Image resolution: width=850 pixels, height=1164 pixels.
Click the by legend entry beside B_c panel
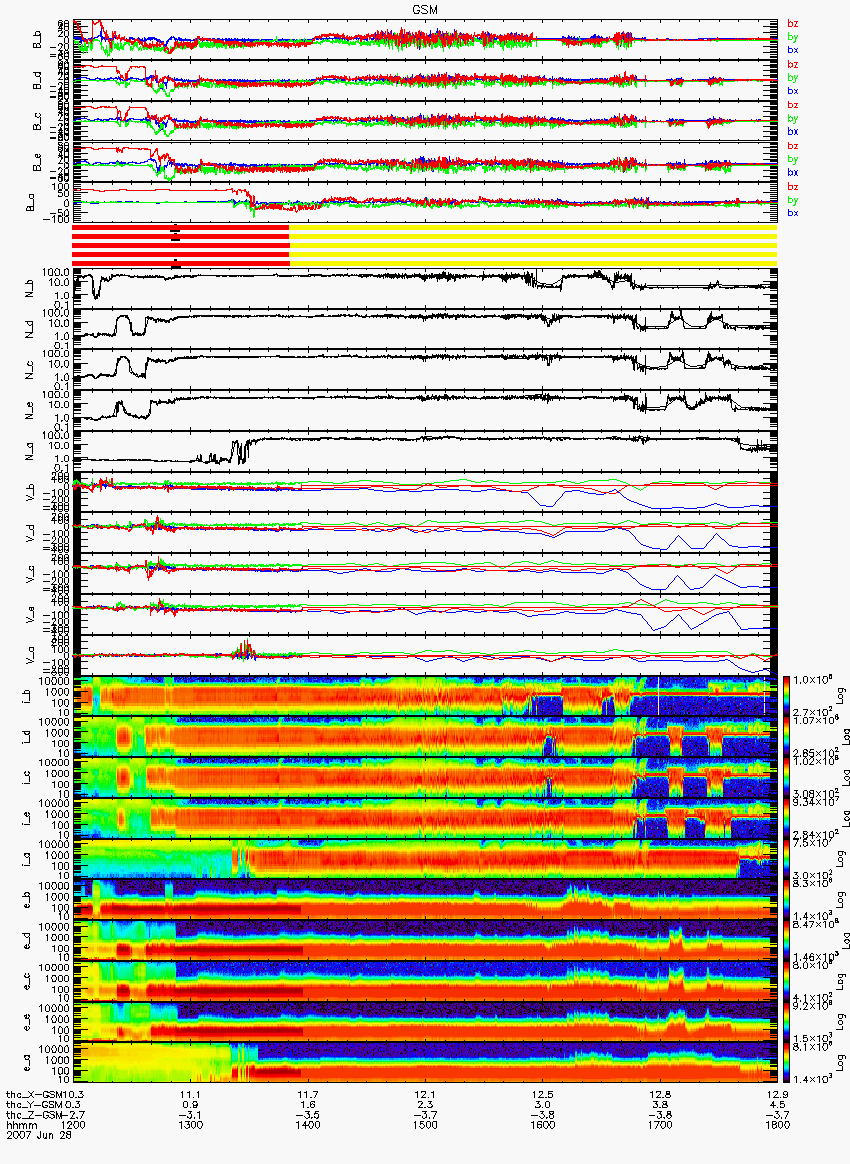pos(793,118)
